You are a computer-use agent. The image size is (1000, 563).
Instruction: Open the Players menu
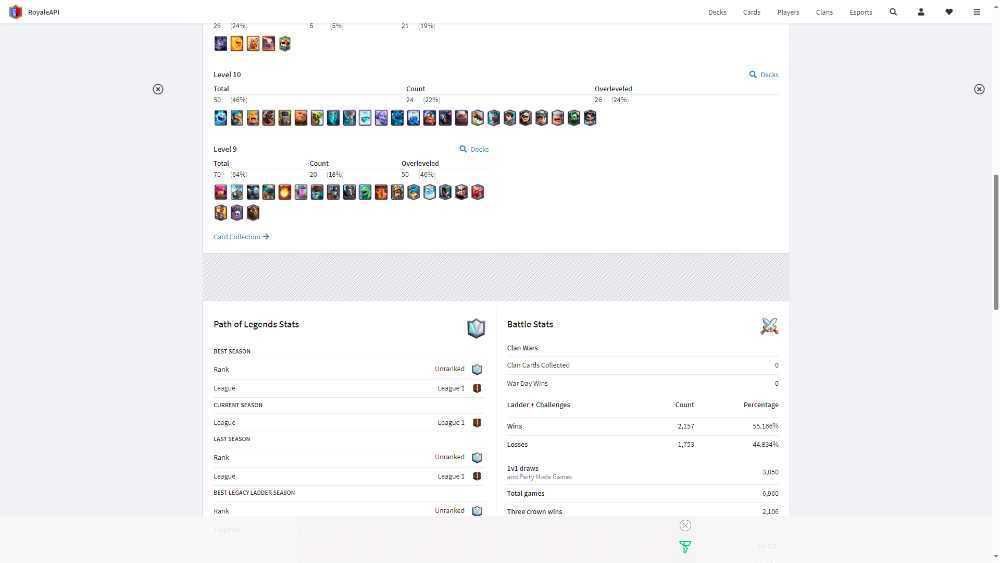pos(788,12)
